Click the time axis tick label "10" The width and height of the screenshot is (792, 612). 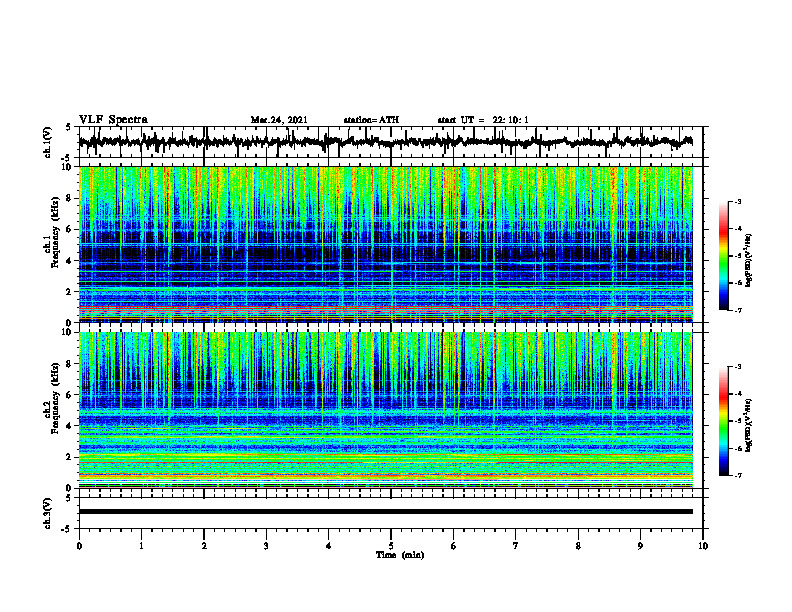tap(703, 546)
